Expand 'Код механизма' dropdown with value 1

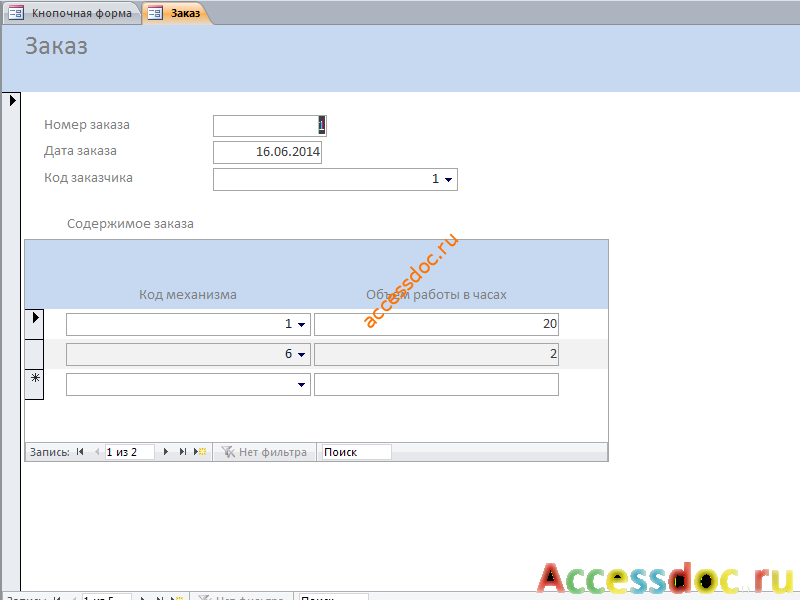[x=302, y=324]
